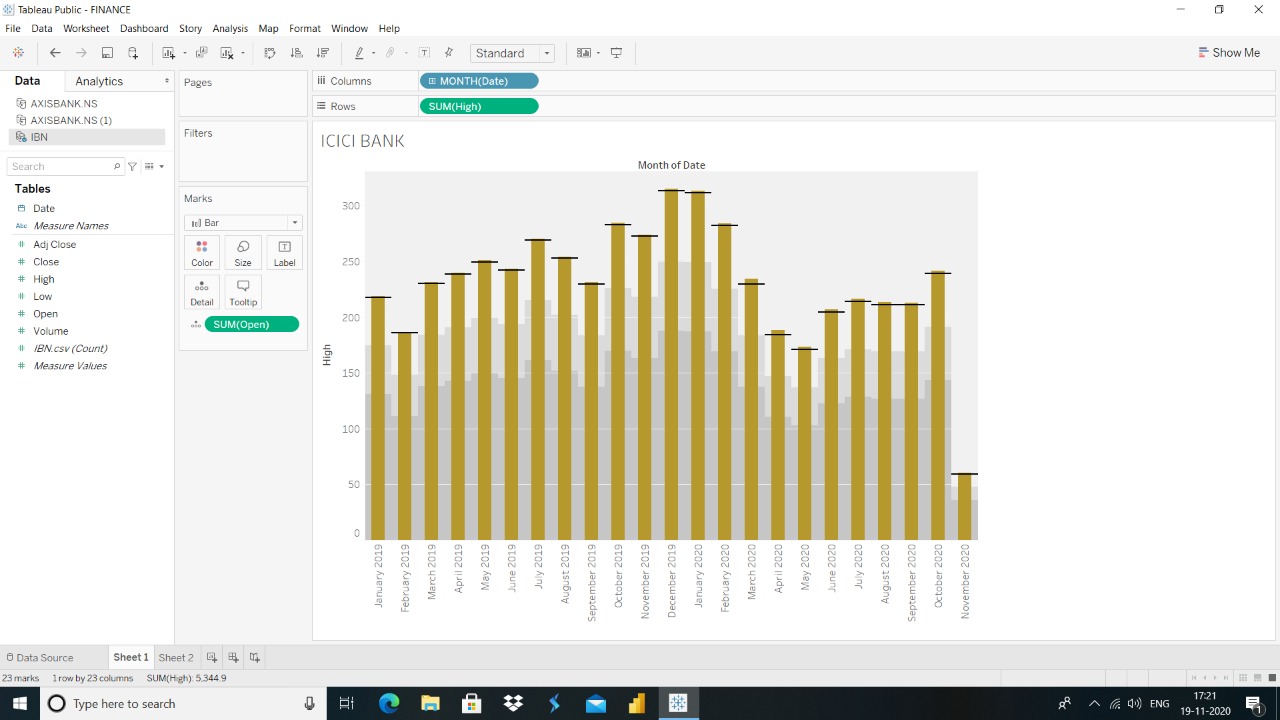
Task: Add a new data source icon
Action: pyautogui.click(x=133, y=53)
